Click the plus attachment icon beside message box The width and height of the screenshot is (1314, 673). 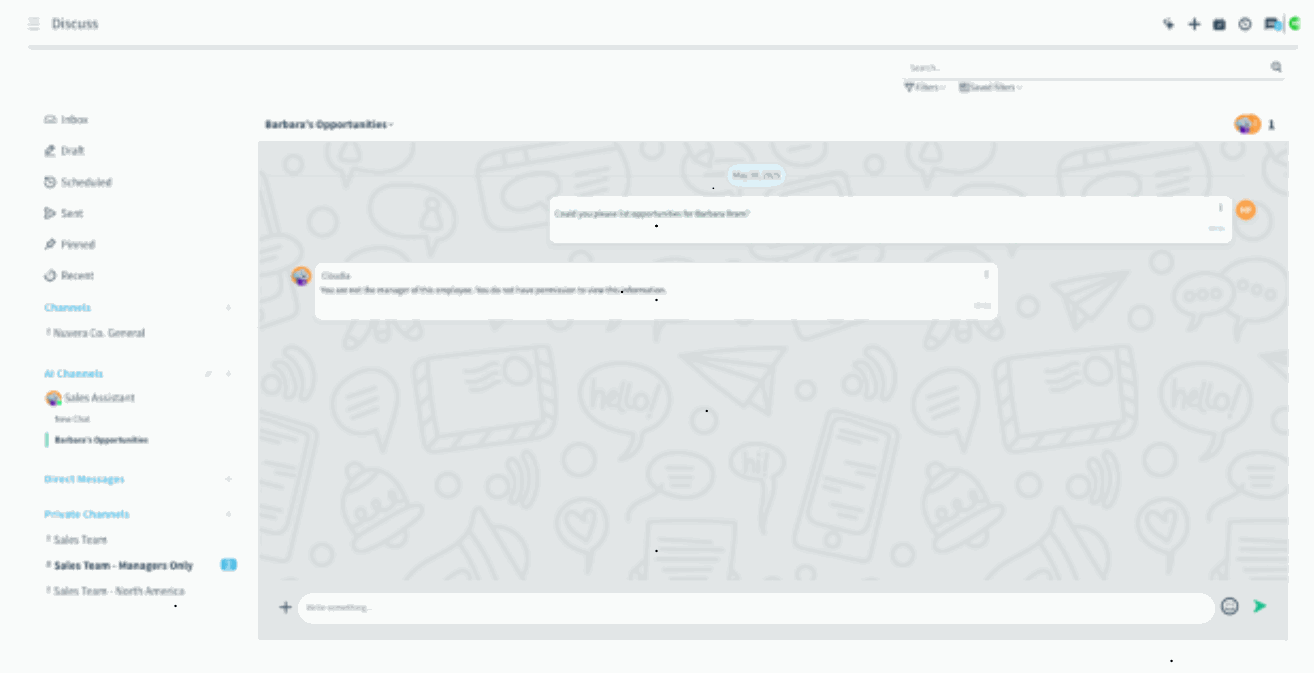tap(285, 607)
